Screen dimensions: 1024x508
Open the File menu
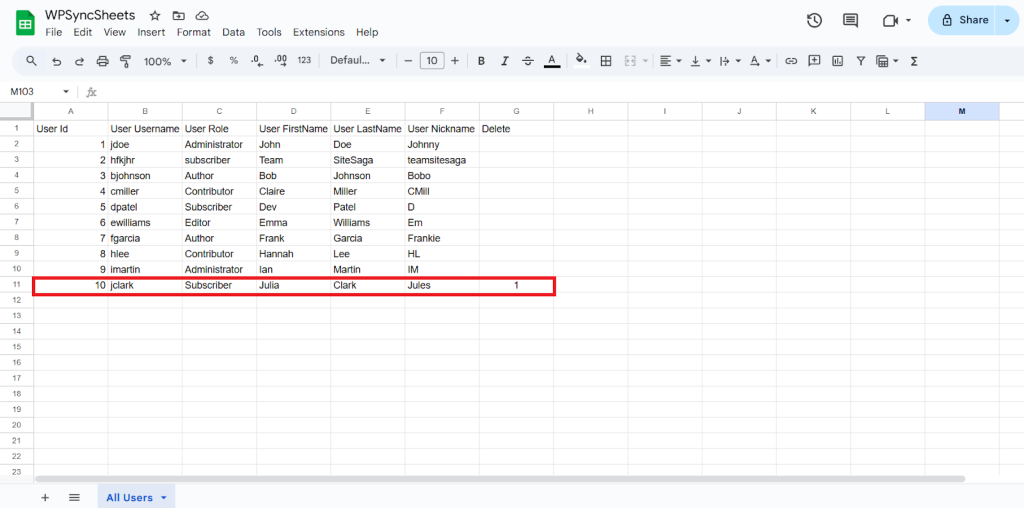(54, 32)
